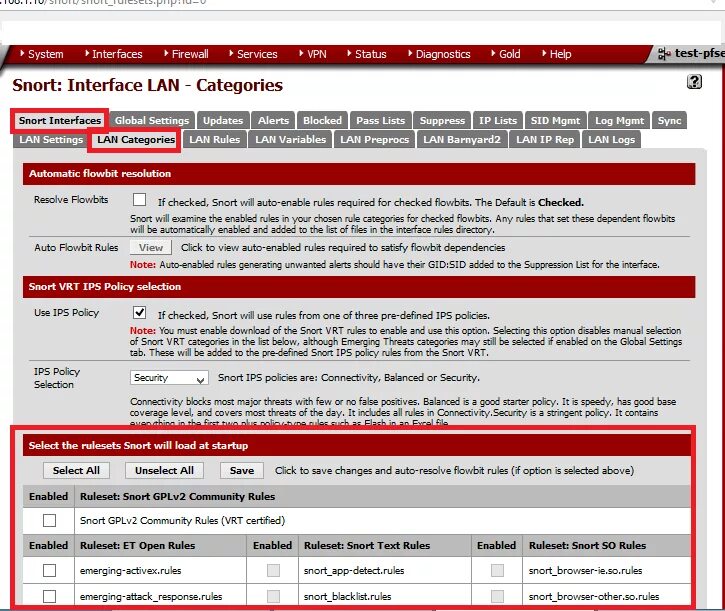Switch to the Suppress tab

[442, 121]
